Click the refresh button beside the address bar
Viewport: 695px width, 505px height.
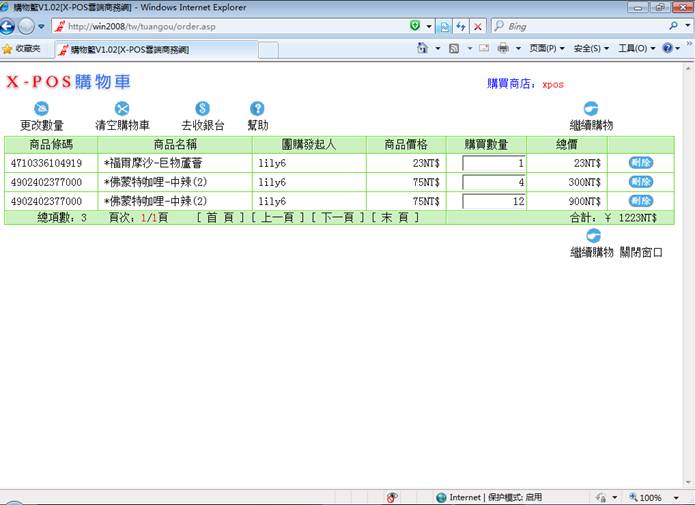461,27
